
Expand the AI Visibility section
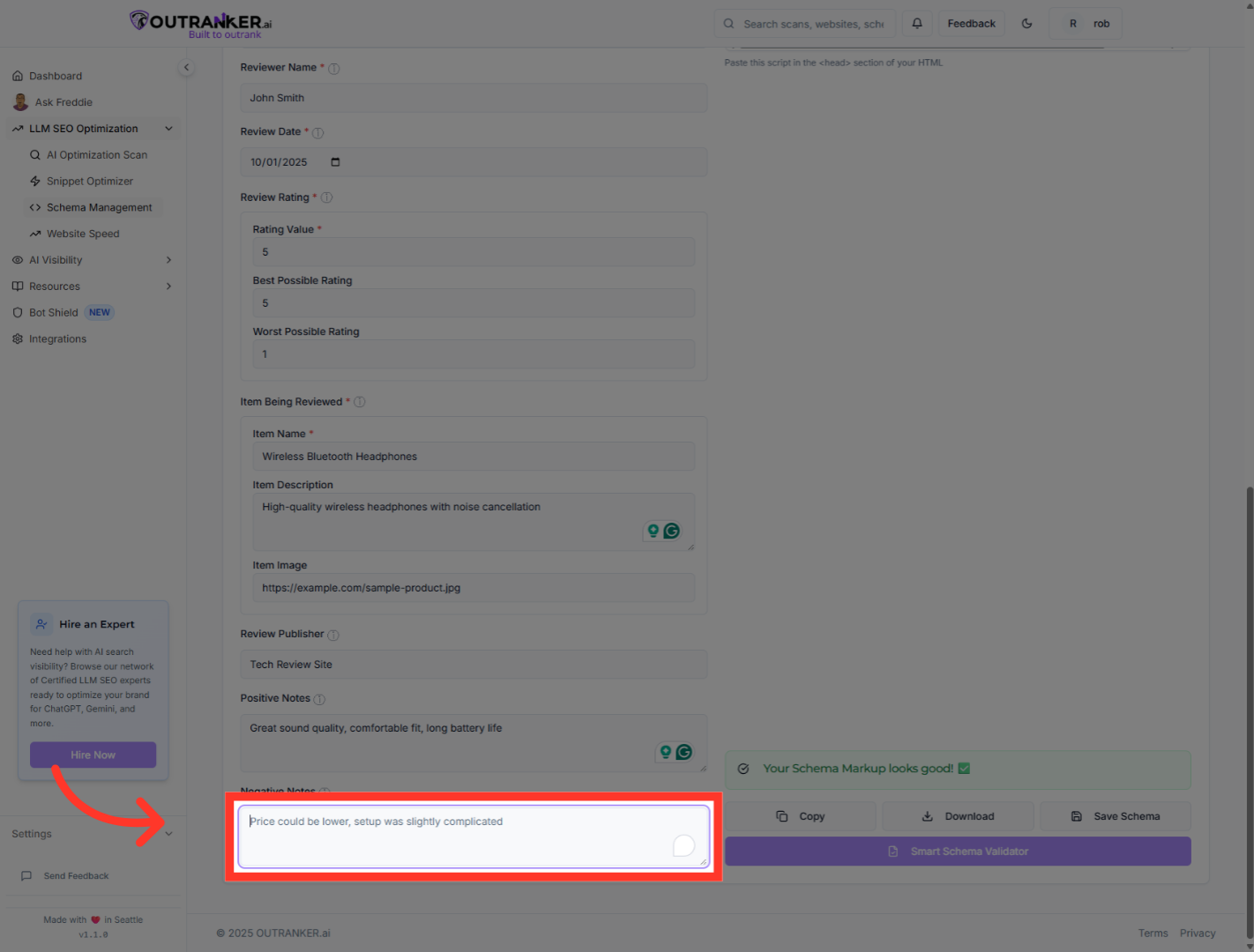94,260
